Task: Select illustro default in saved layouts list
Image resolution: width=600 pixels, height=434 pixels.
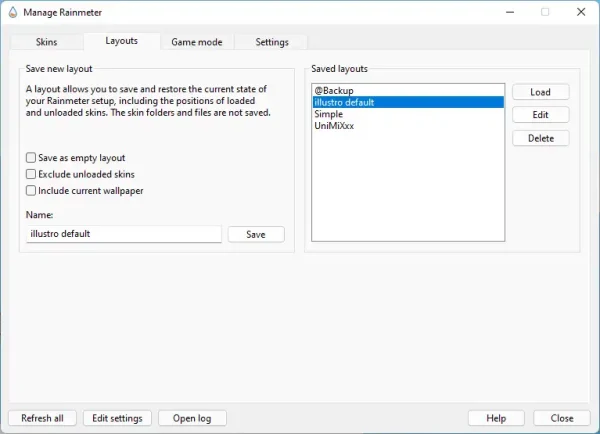Action: [x=408, y=102]
